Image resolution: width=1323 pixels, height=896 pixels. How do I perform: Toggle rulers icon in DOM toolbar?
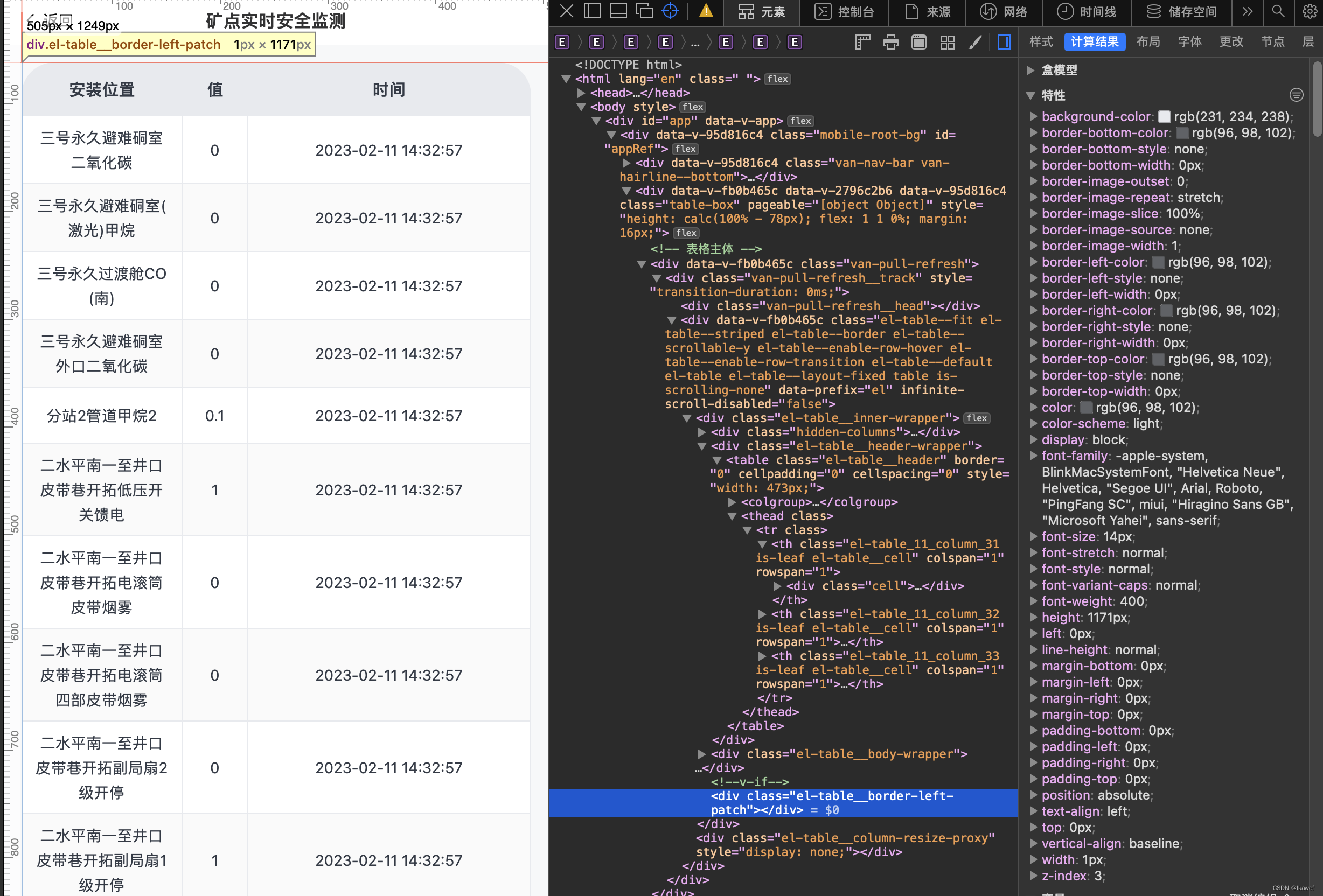(863, 42)
